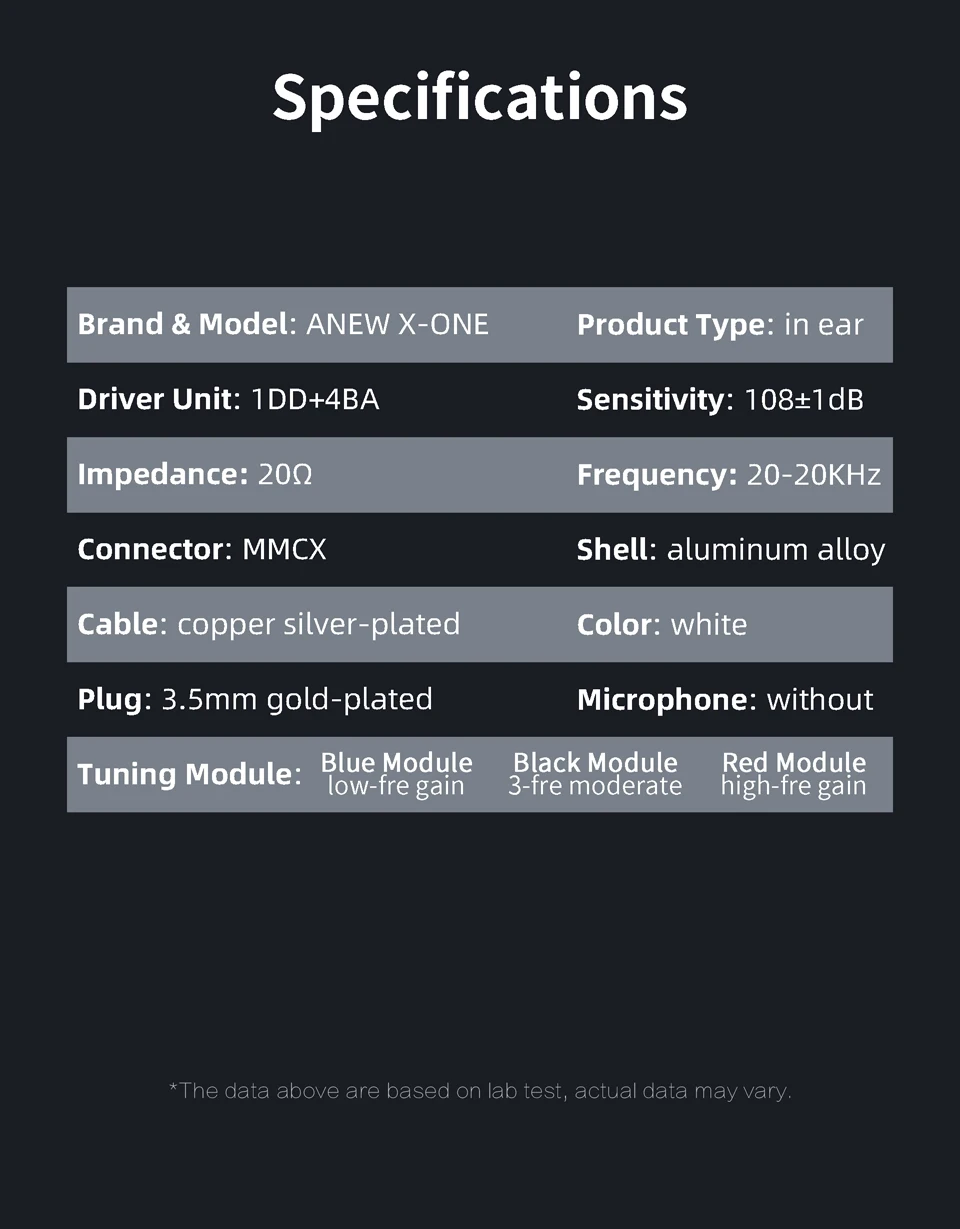Image resolution: width=960 pixels, height=1229 pixels.
Task: Select the Impedance 20Ω cell
Action: point(195,474)
